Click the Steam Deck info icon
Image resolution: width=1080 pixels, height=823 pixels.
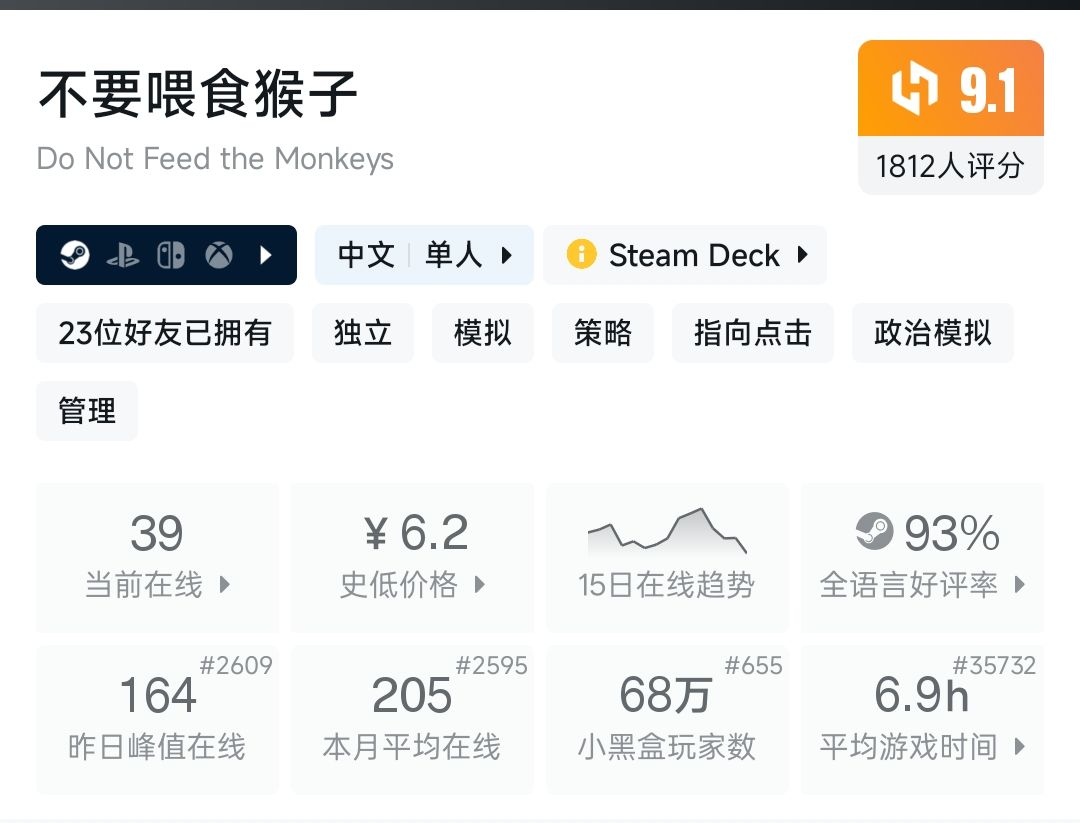581,255
